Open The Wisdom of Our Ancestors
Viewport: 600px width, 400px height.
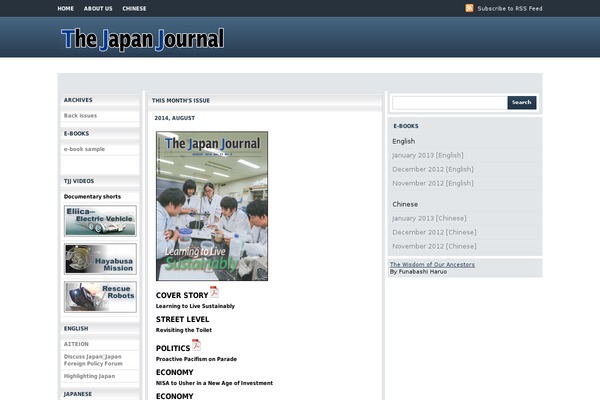(432, 264)
